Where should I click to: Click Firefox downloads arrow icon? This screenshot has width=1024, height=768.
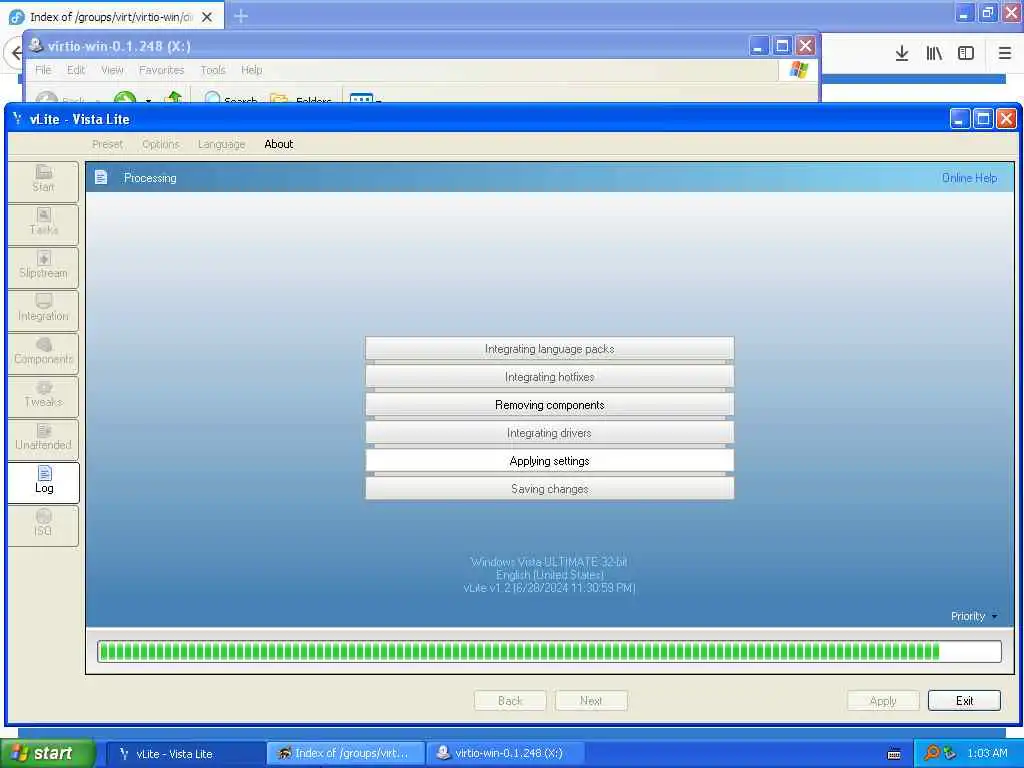pos(901,54)
